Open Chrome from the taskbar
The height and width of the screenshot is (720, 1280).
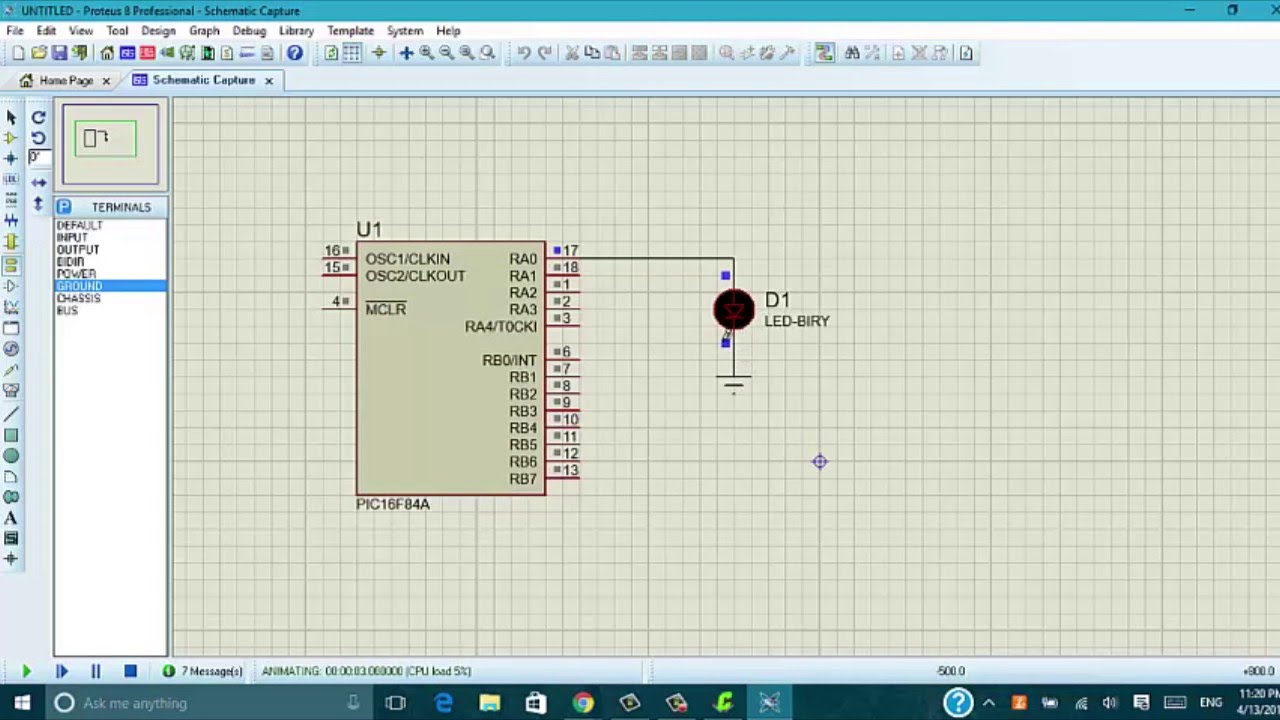(x=583, y=703)
